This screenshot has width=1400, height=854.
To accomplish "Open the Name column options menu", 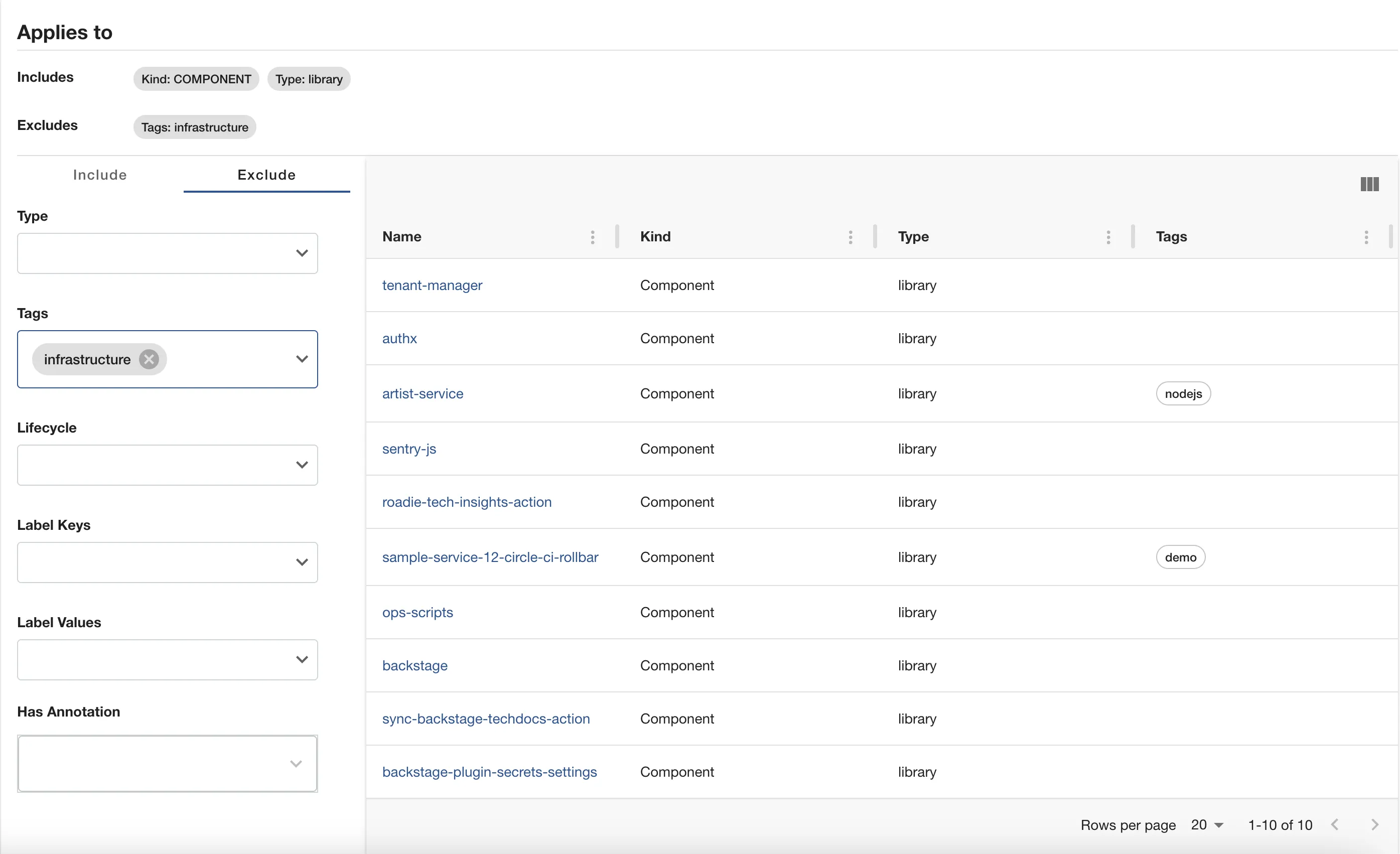I will point(592,237).
